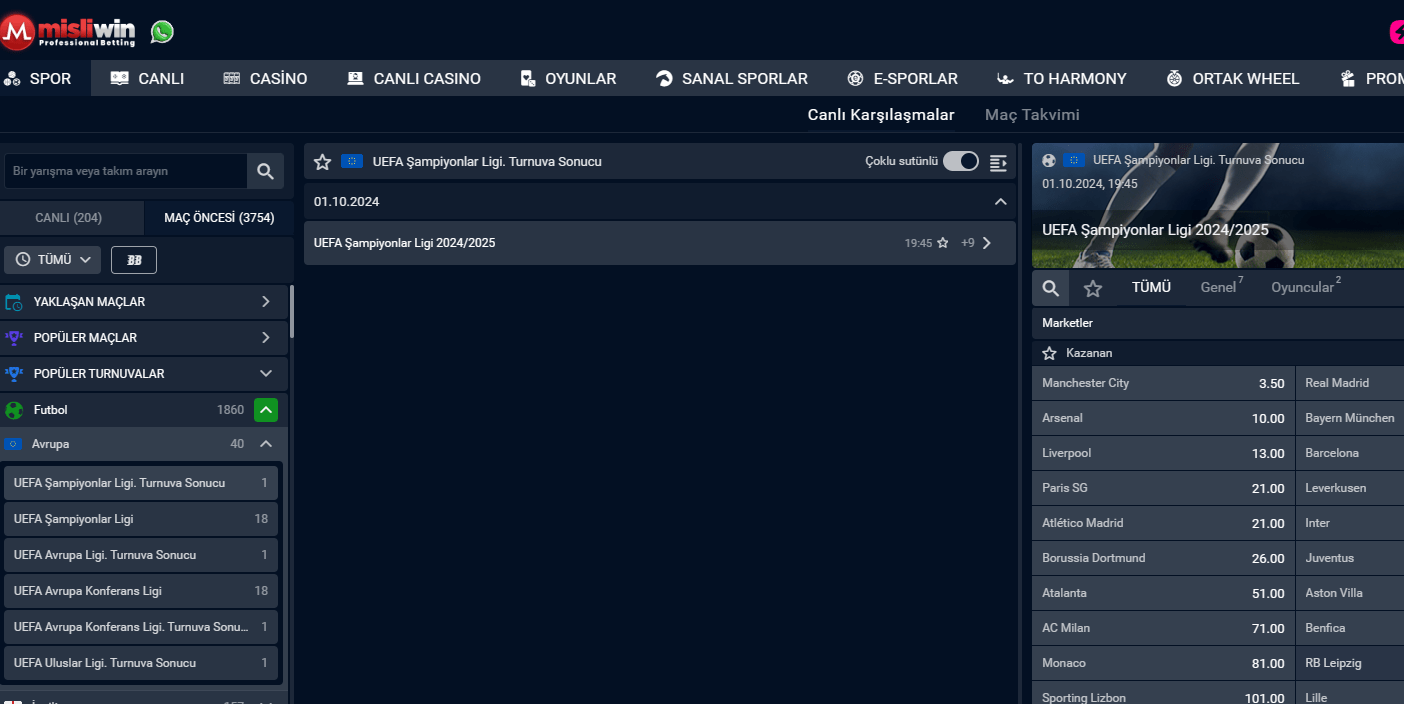Open search icon in markets panel
The width and height of the screenshot is (1404, 704).
tap(1050, 288)
